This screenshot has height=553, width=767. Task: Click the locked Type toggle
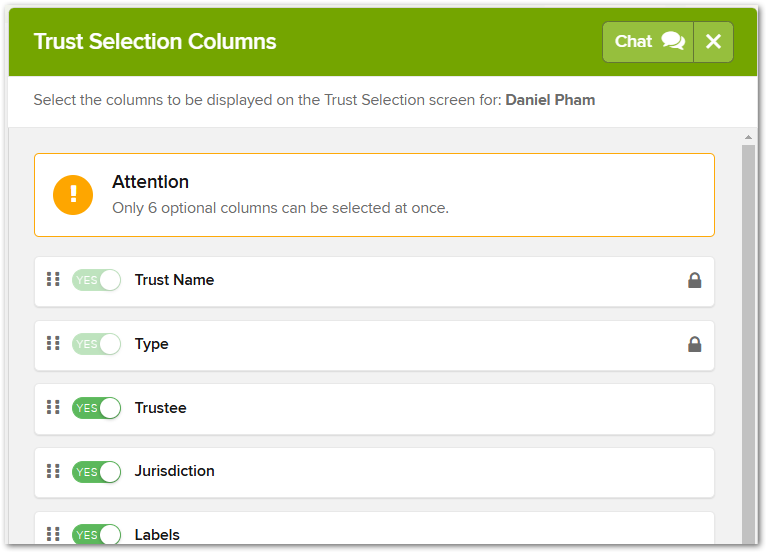point(96,344)
